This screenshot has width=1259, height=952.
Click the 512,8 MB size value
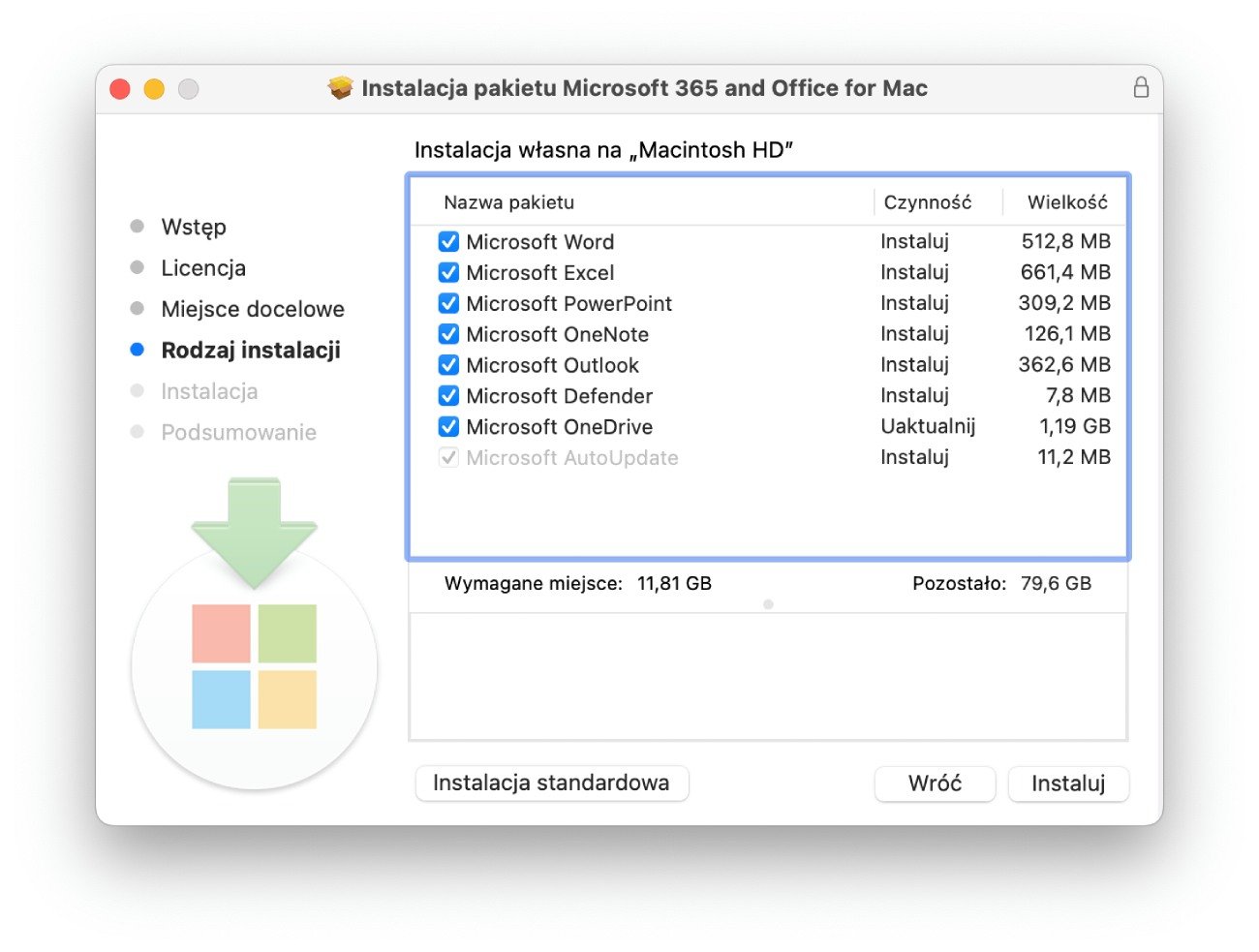pos(1065,241)
